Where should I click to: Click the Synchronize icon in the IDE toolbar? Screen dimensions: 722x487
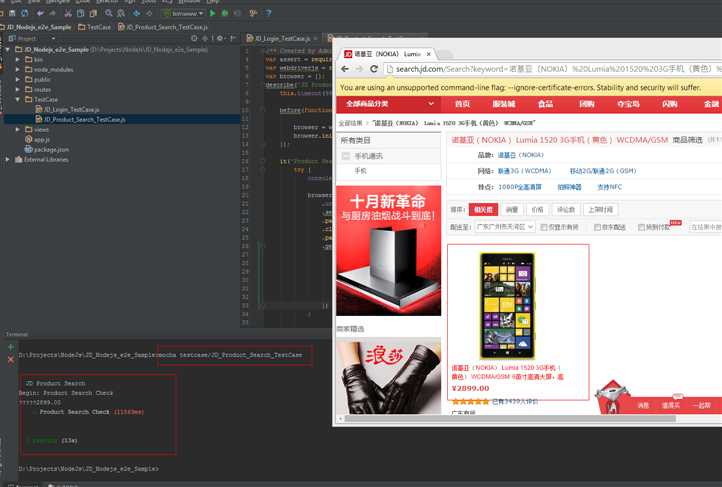click(x=24, y=13)
